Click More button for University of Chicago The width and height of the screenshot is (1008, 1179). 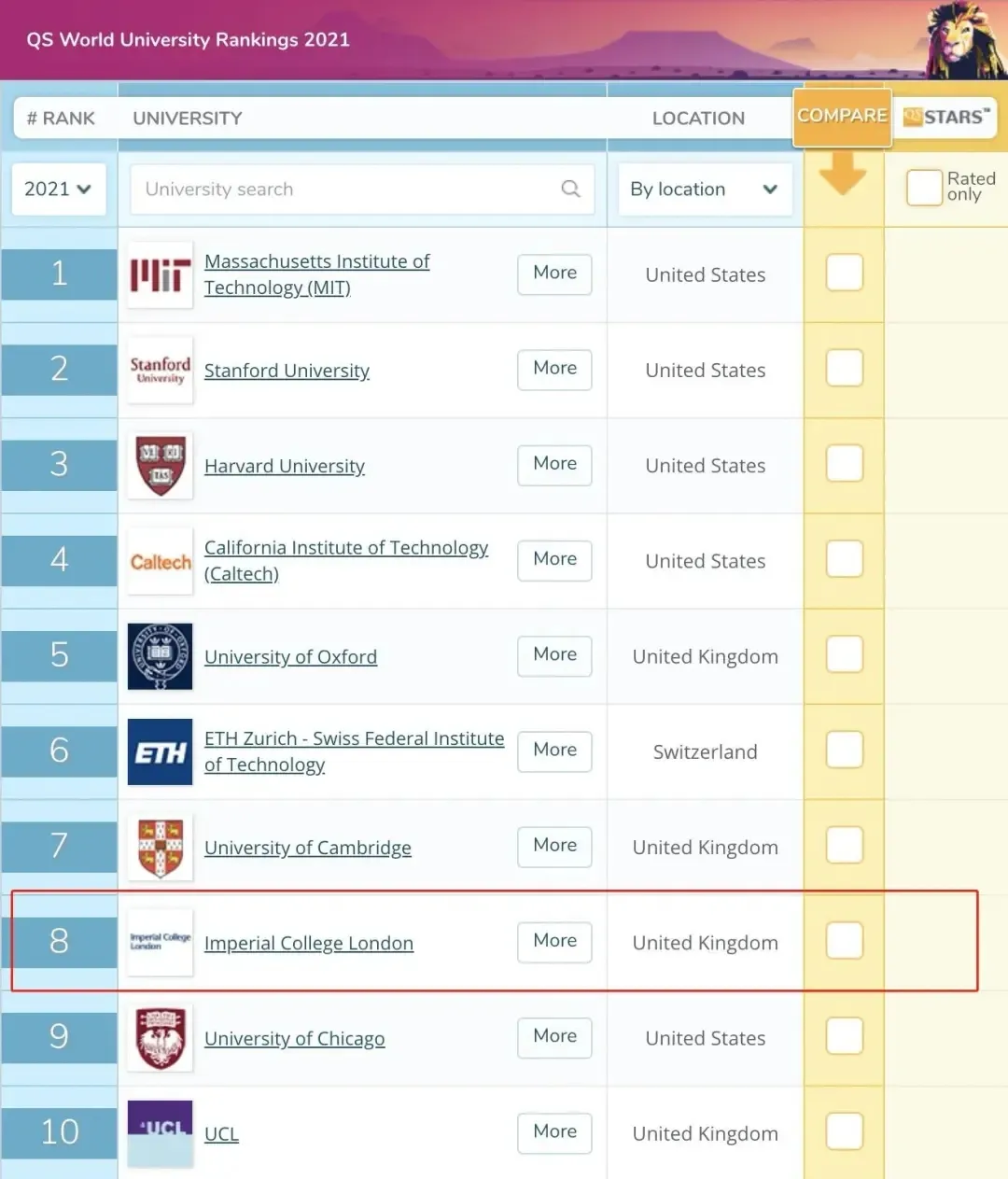click(554, 1036)
